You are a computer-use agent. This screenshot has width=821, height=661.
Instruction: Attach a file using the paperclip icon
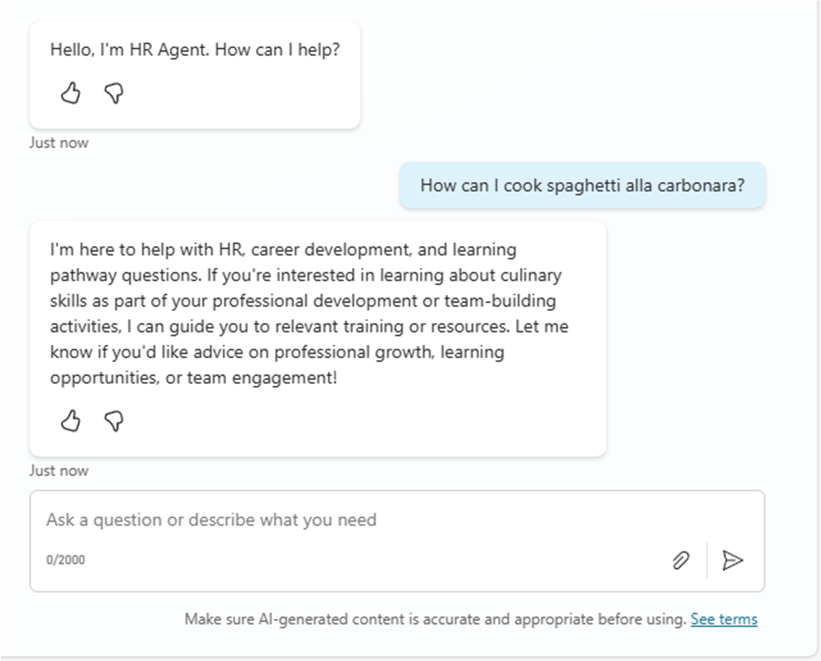pyautogui.click(x=680, y=560)
